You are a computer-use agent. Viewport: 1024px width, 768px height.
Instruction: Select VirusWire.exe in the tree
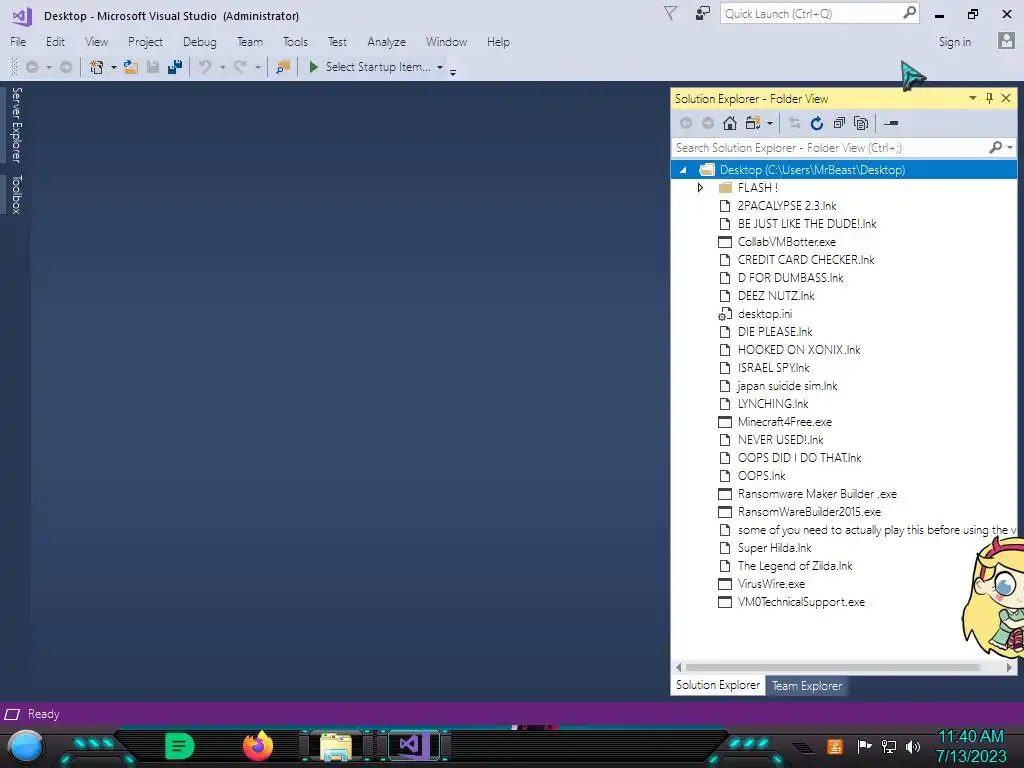771,584
